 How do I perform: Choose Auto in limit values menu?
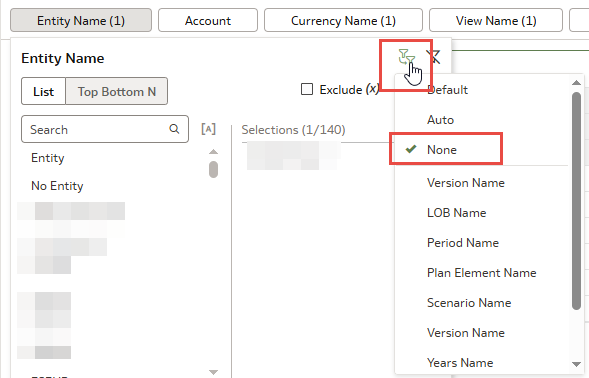click(440, 120)
